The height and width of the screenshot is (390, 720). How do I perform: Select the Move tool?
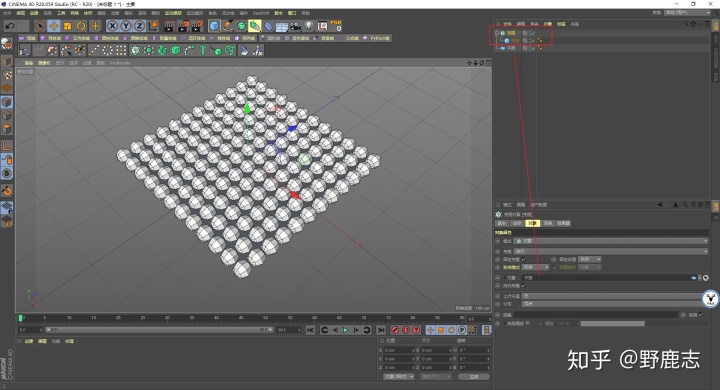point(54,26)
